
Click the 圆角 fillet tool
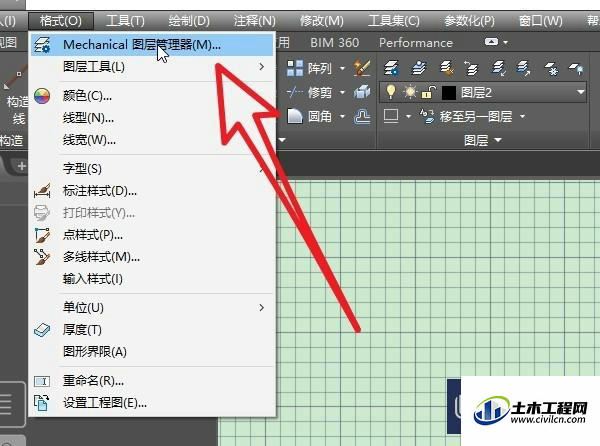pos(310,116)
